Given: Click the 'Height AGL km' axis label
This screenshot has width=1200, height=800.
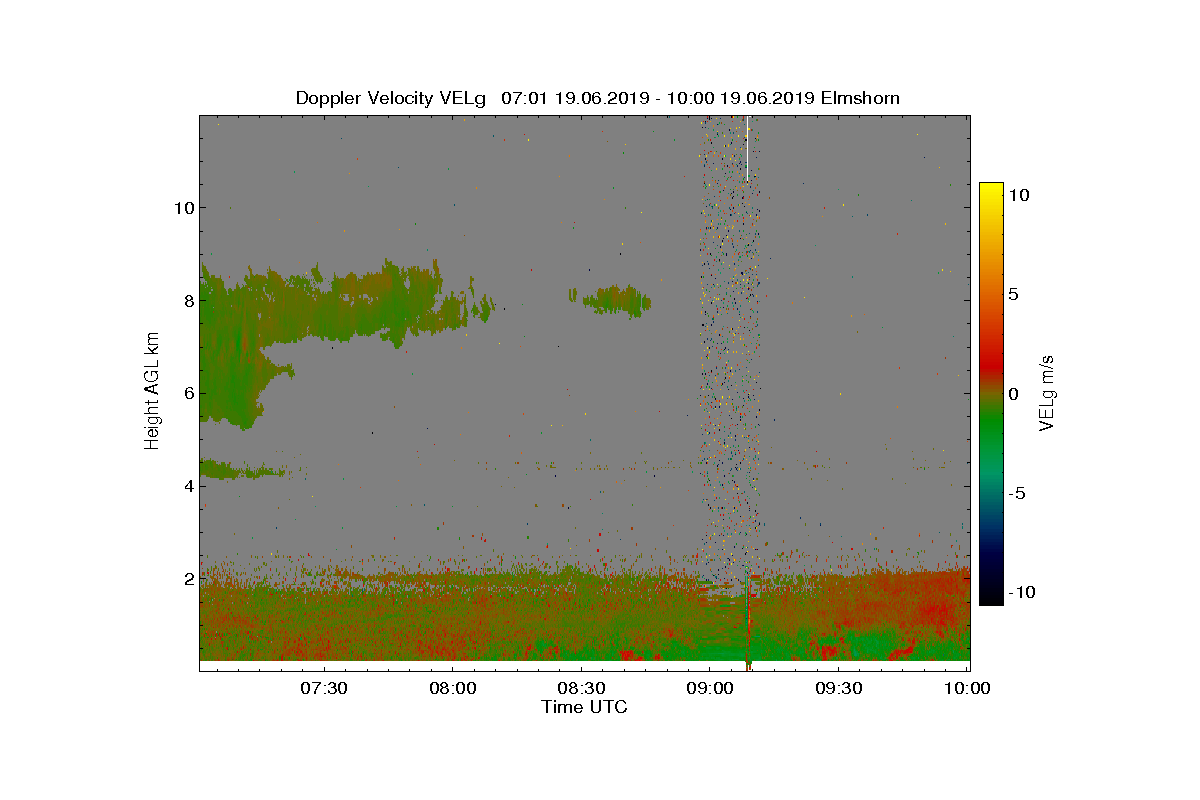Looking at the screenshot, I should [152, 392].
